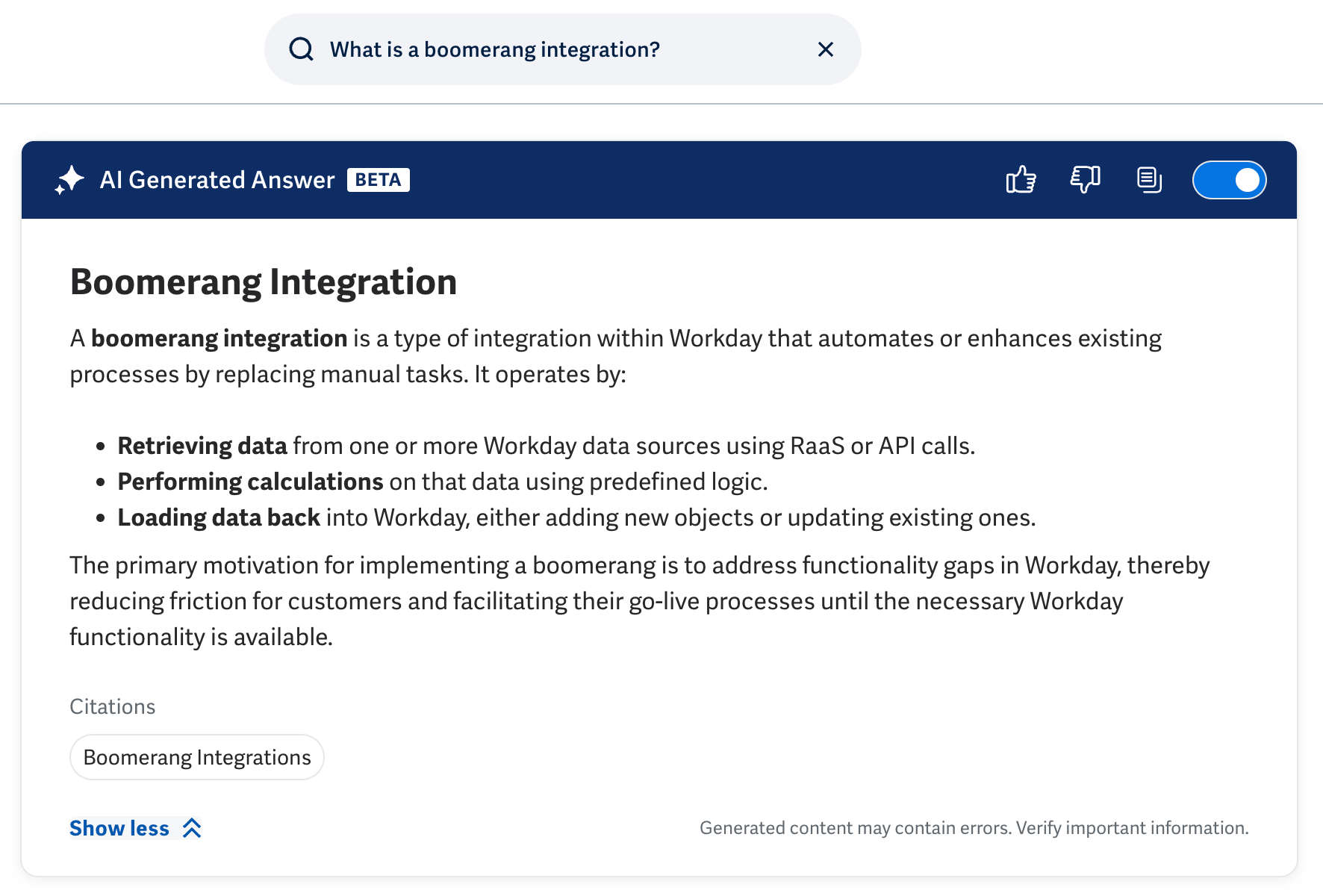Click the BETA badge
Viewport: 1323px width, 896px height.
378,180
